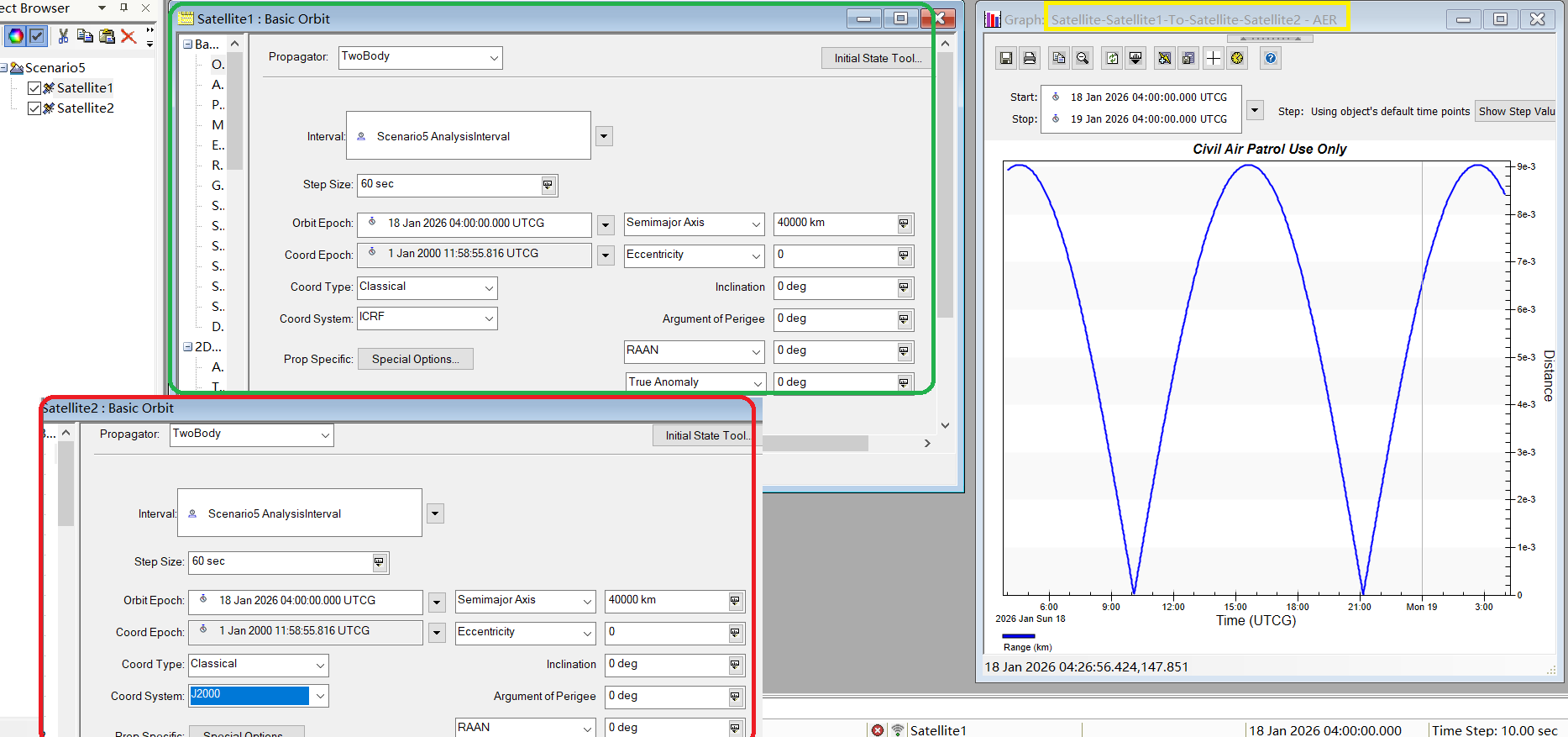The image size is (1568, 737).
Task: Print the graph using the printer icon
Action: point(1030,58)
